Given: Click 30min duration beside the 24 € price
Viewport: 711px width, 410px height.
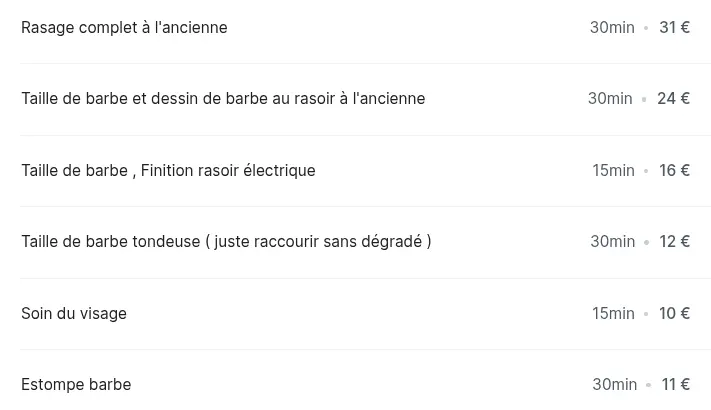Looking at the screenshot, I should click(x=610, y=99).
